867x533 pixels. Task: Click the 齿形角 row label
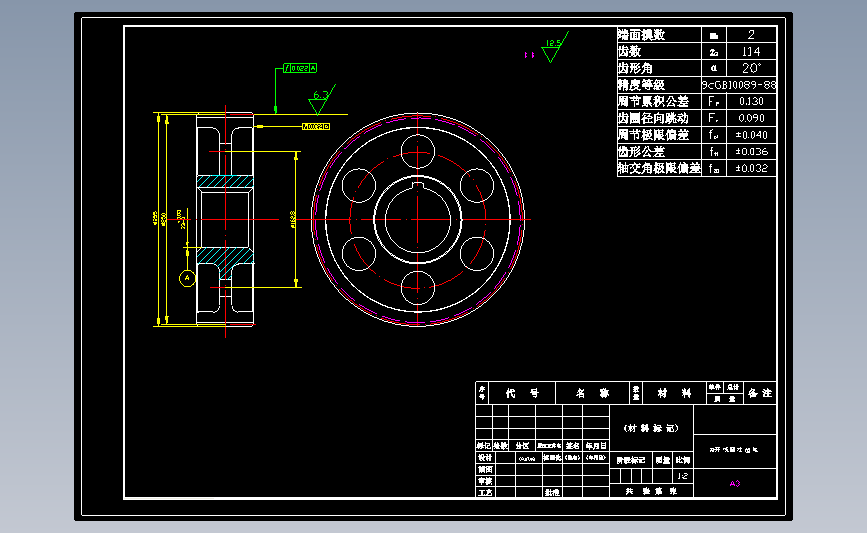click(635, 68)
